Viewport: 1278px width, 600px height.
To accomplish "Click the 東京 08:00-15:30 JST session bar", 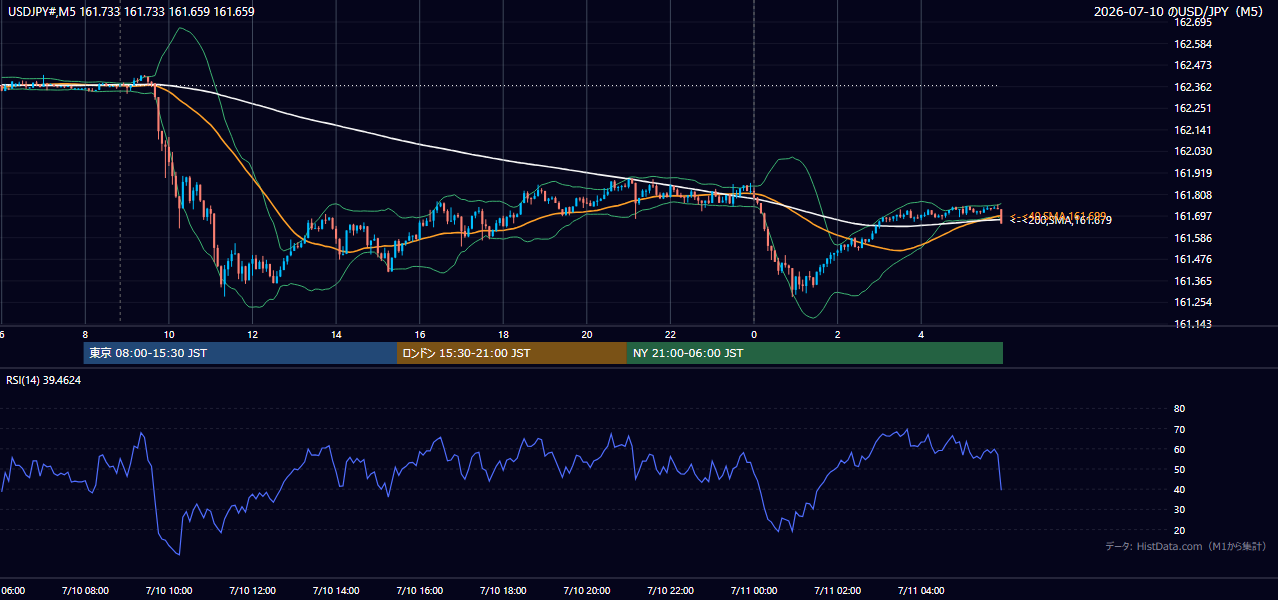I will pyautogui.click(x=240, y=353).
